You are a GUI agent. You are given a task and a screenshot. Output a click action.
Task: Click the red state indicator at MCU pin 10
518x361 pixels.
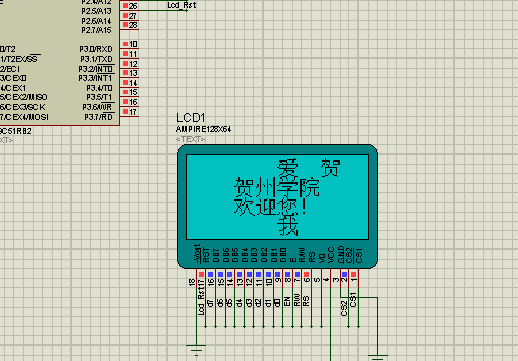pos(125,44)
